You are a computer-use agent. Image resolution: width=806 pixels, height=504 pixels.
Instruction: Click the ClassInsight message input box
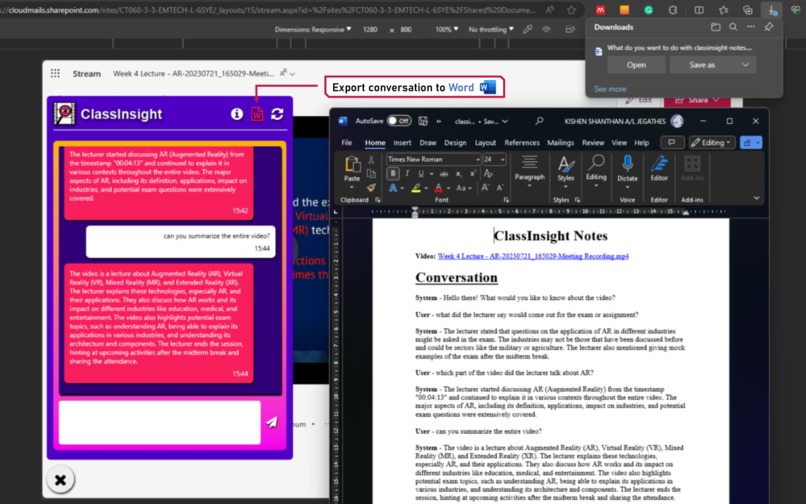pos(159,422)
